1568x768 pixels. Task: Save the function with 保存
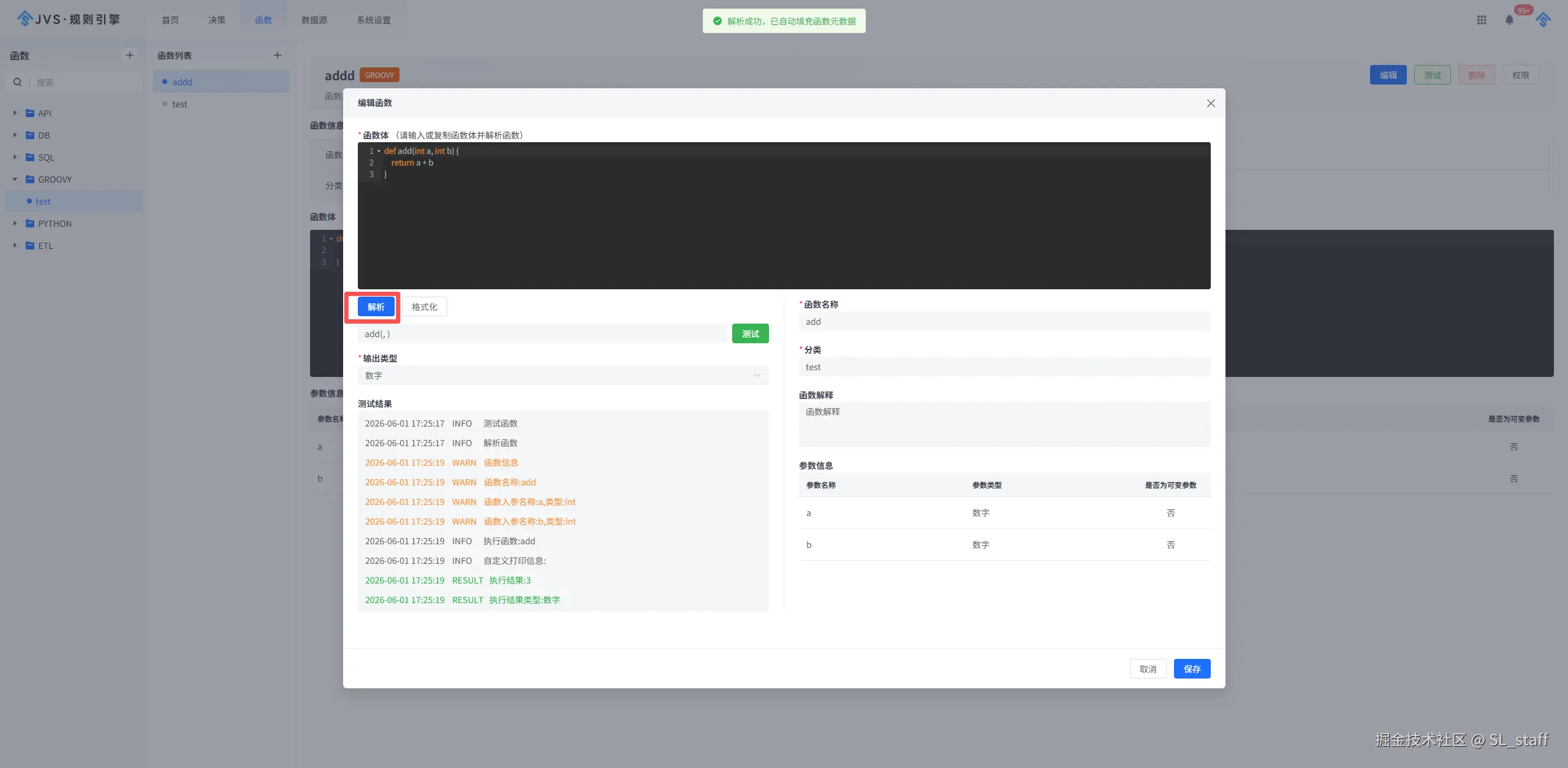click(x=1192, y=669)
